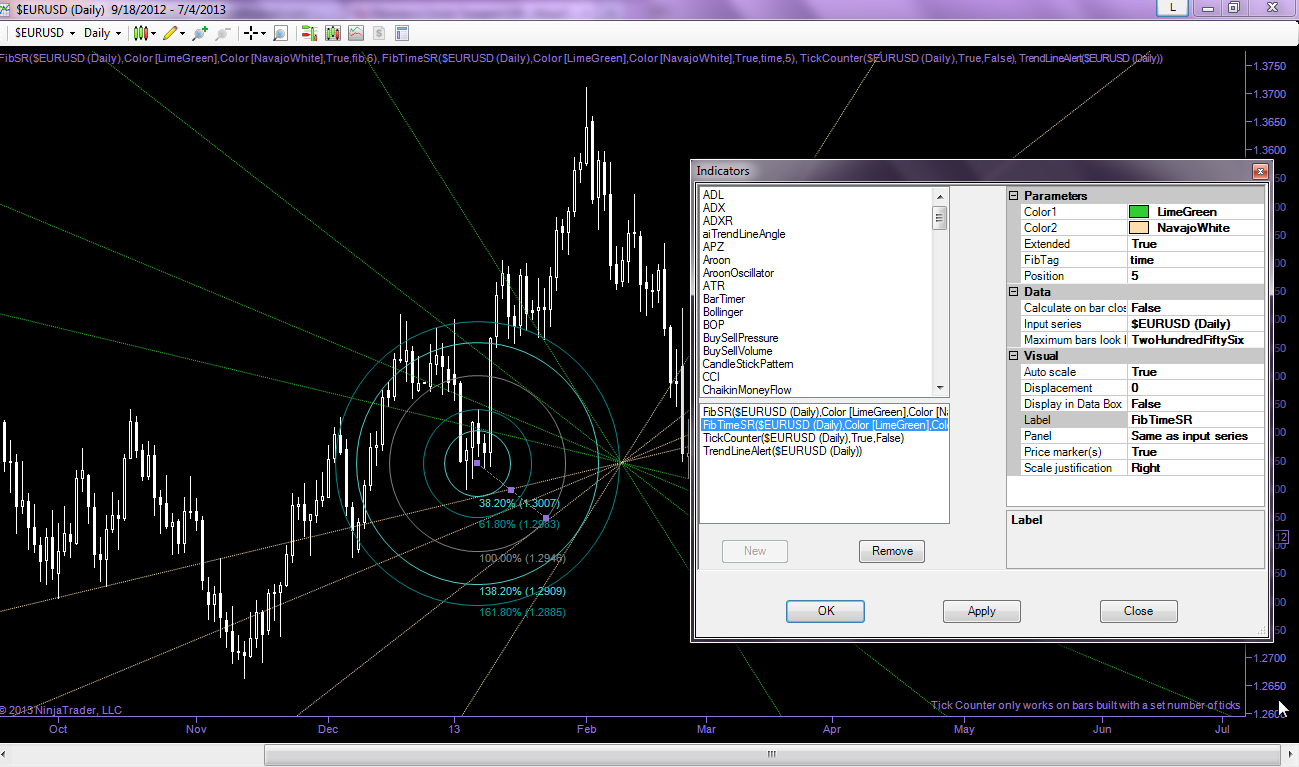This screenshot has width=1299, height=767.
Task: Select BOP in the indicator list
Action: pos(713,325)
